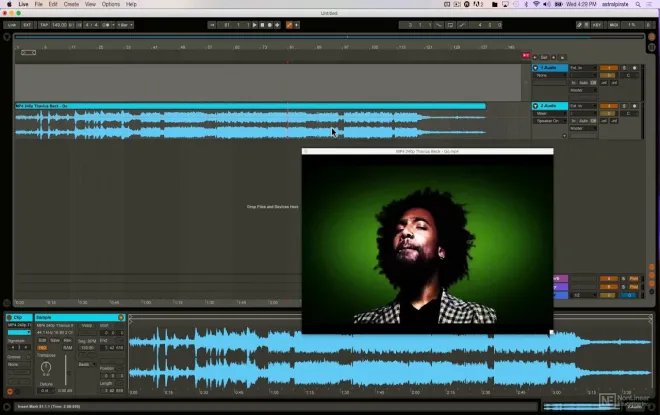
Task: Toggle the computer MIDI keyboard button
Action: click(586, 25)
